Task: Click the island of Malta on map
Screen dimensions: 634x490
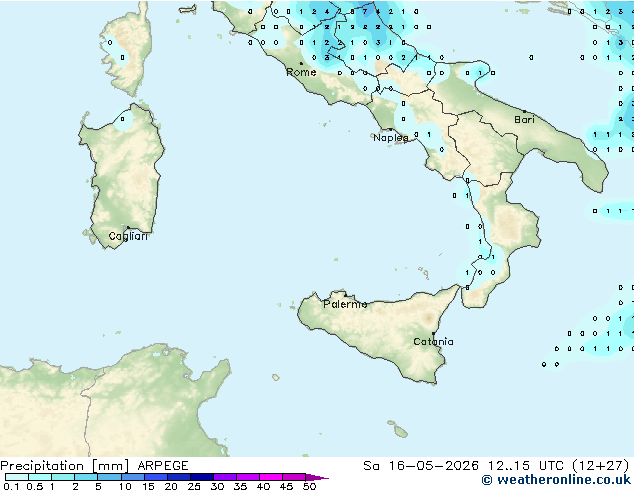Action: coord(400,432)
